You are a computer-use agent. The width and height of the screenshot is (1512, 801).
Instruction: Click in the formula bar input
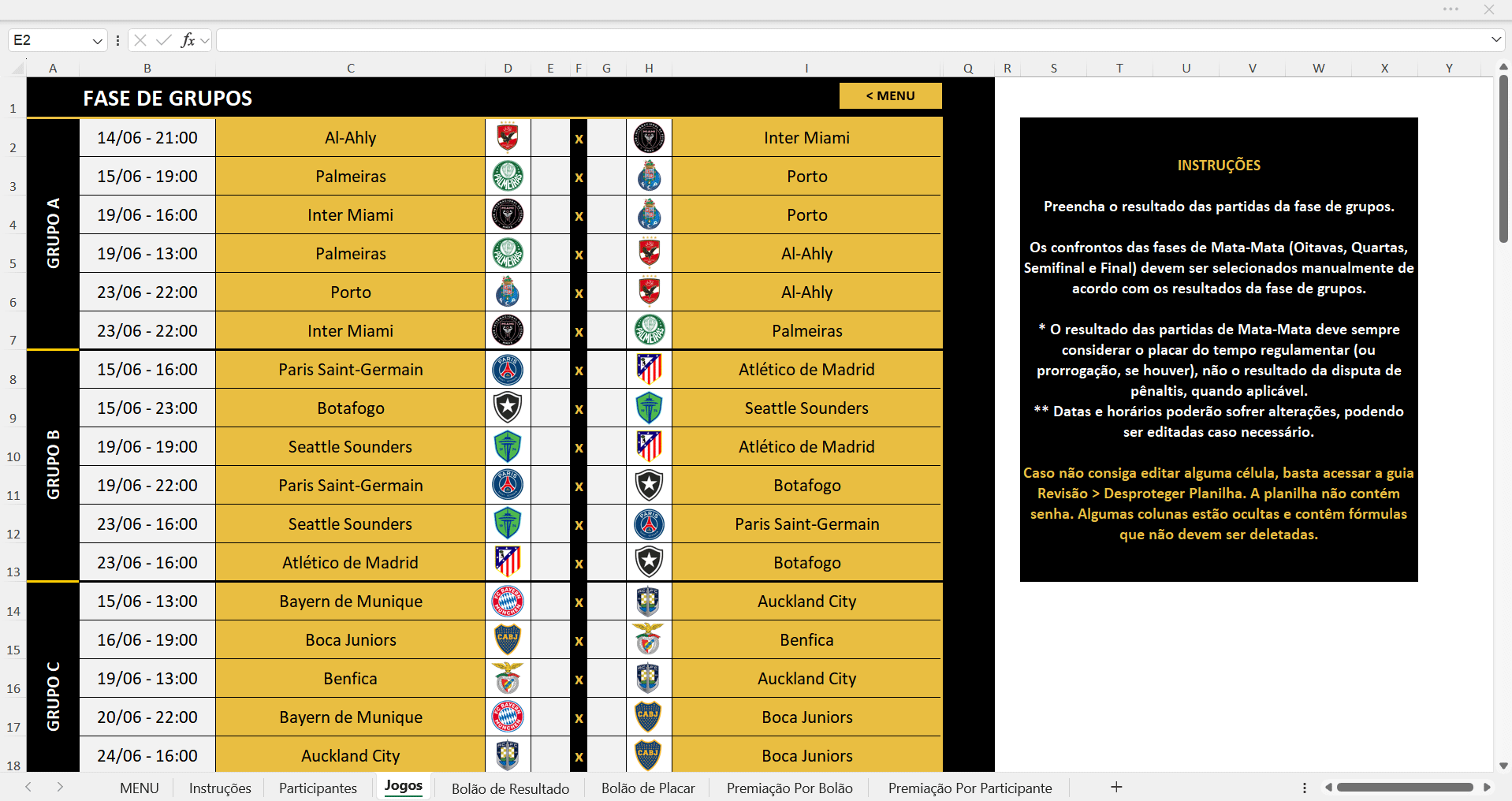[x=851, y=40]
